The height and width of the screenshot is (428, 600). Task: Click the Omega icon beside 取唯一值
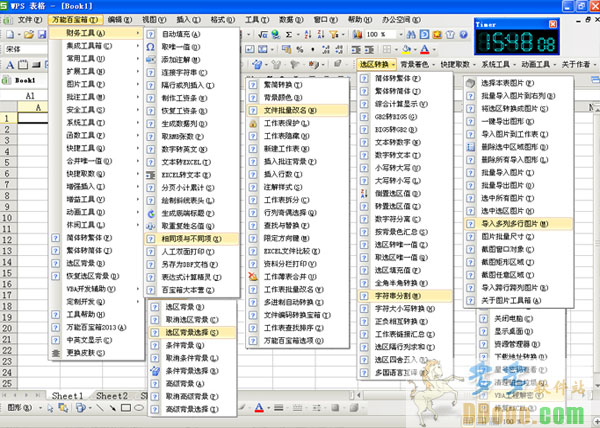pos(151,47)
